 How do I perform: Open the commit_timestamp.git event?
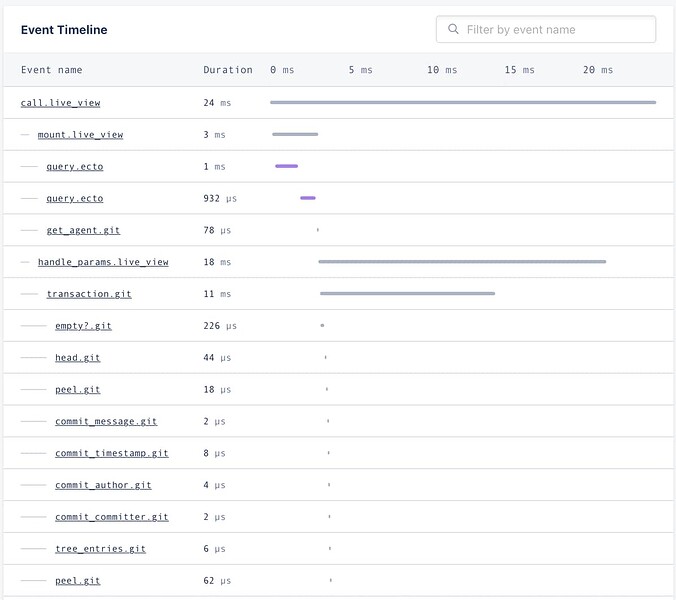[112, 453]
